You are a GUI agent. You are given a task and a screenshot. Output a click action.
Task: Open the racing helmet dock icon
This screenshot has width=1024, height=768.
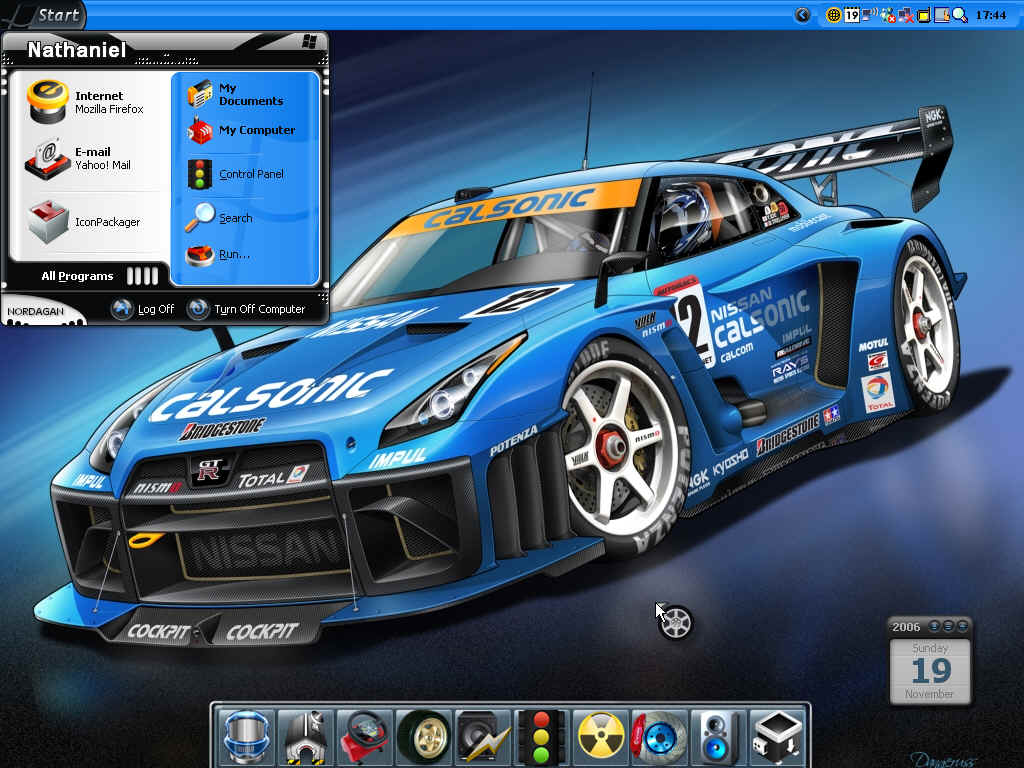(246, 737)
